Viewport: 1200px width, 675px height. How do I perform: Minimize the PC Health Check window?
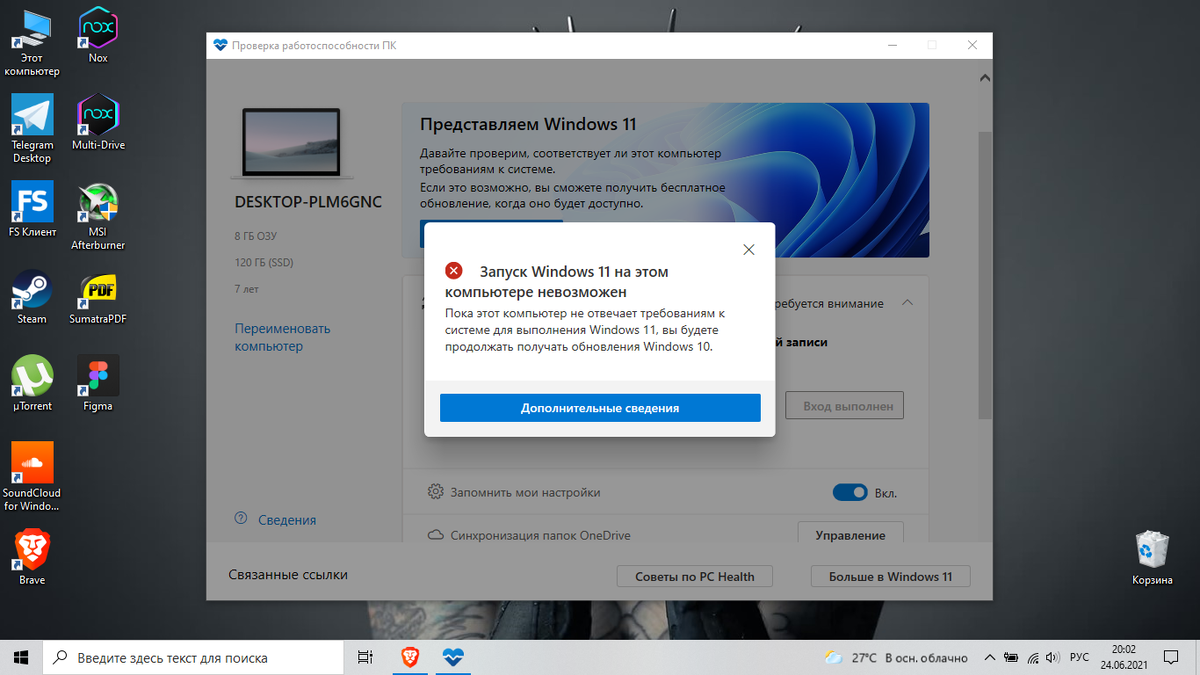click(892, 45)
